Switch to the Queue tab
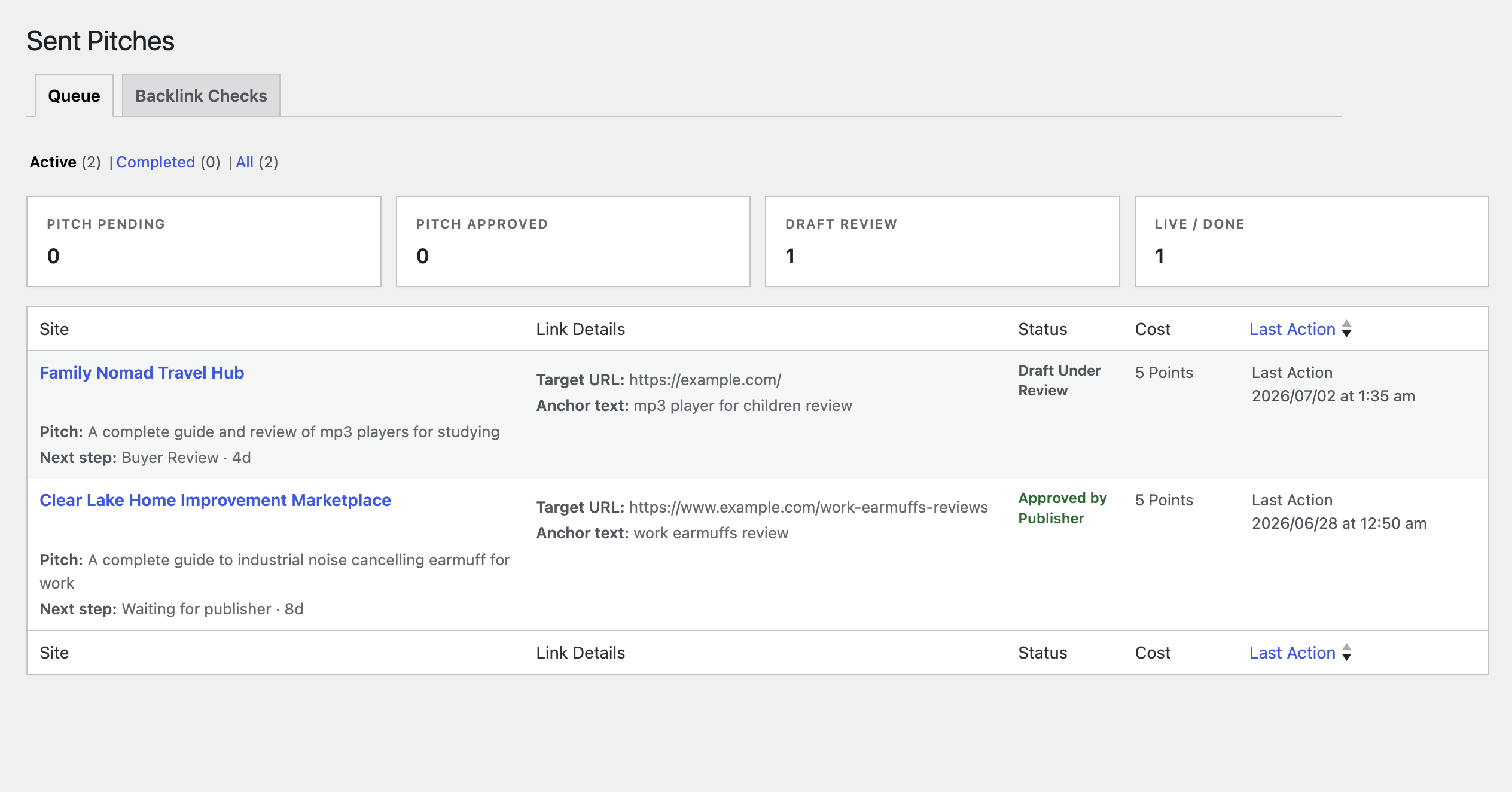This screenshot has height=792, width=1512. 74,96
